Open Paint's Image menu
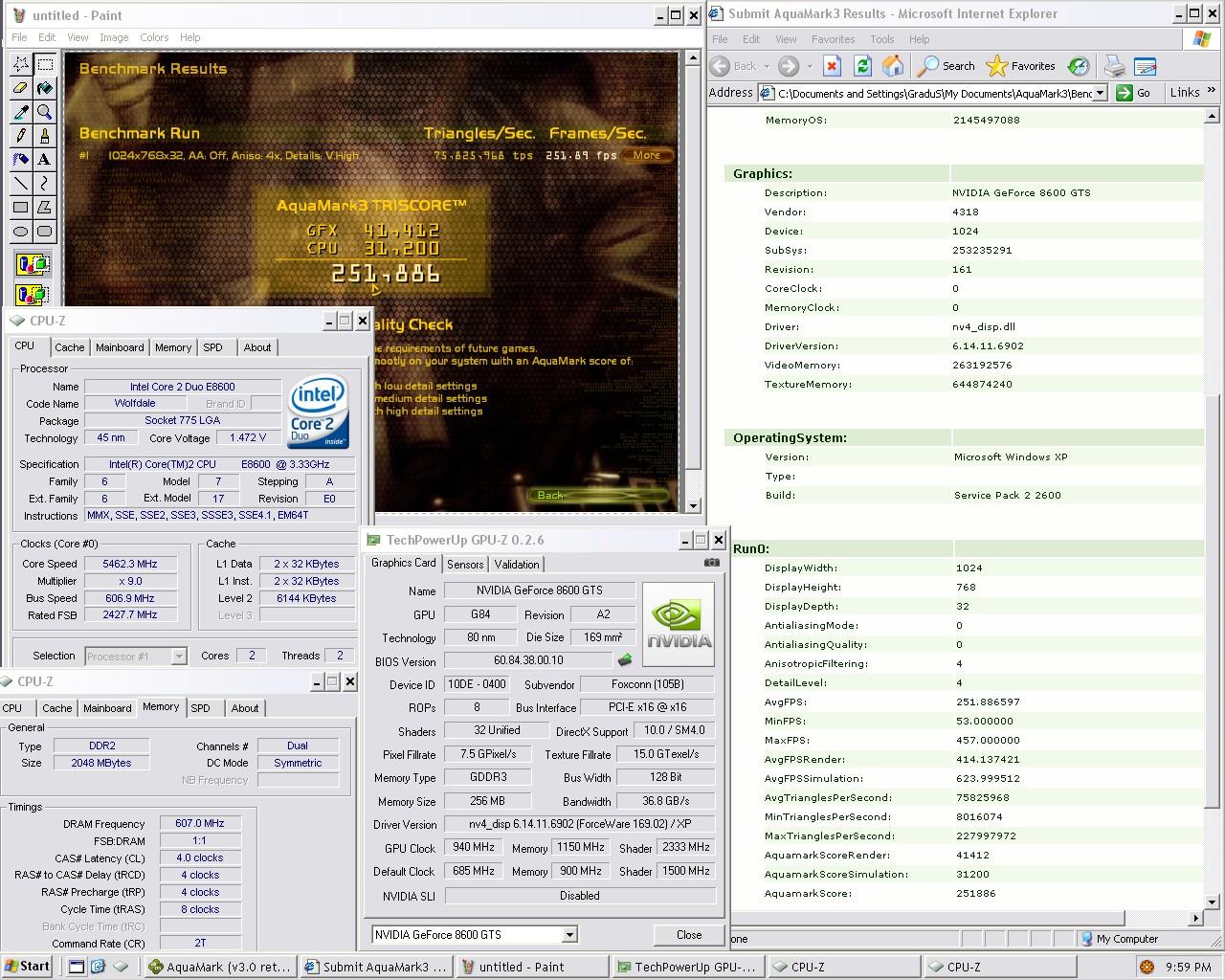Image resolution: width=1225 pixels, height=980 pixels. [114, 37]
